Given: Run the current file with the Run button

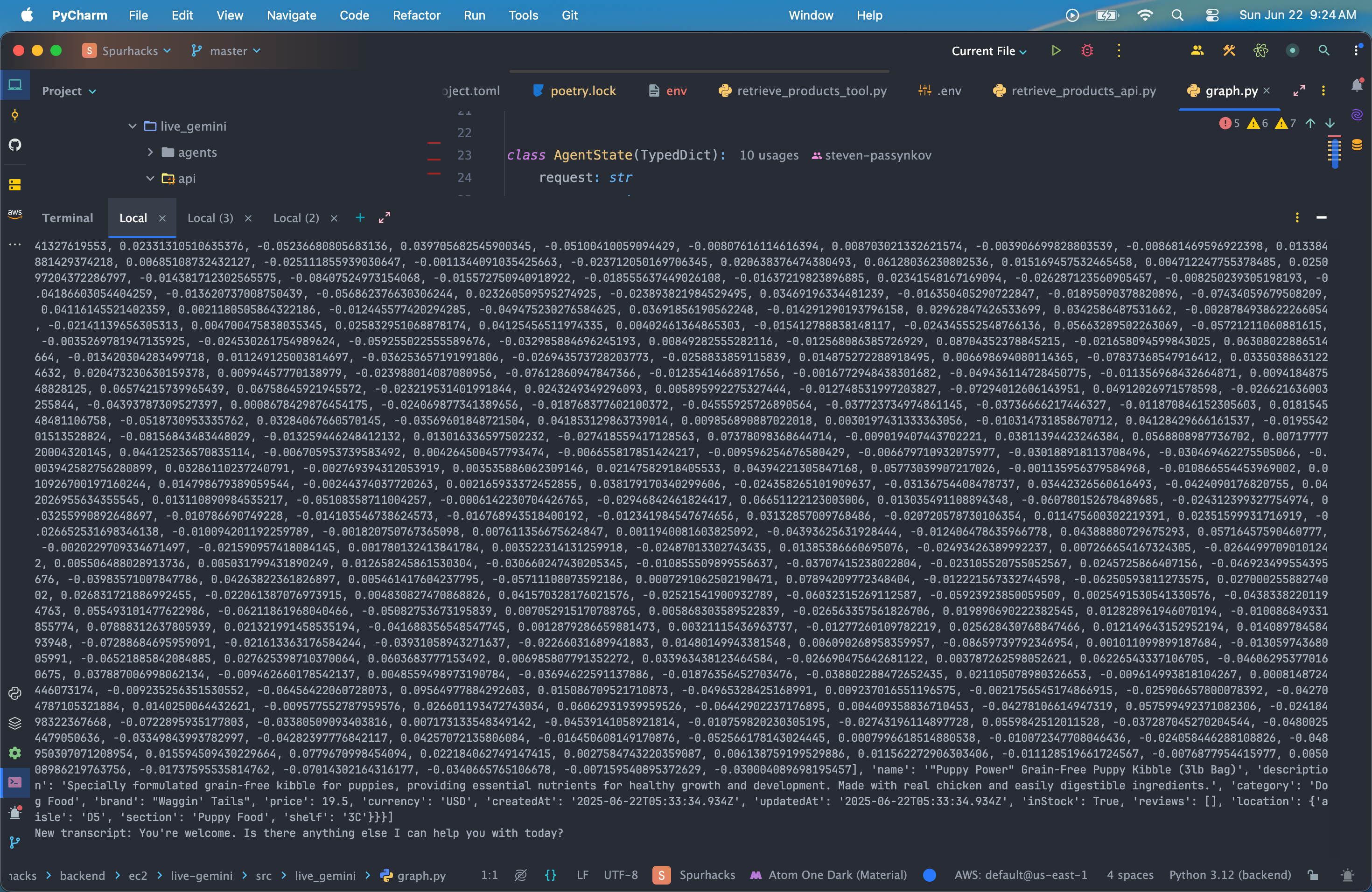Looking at the screenshot, I should pos(1056,51).
